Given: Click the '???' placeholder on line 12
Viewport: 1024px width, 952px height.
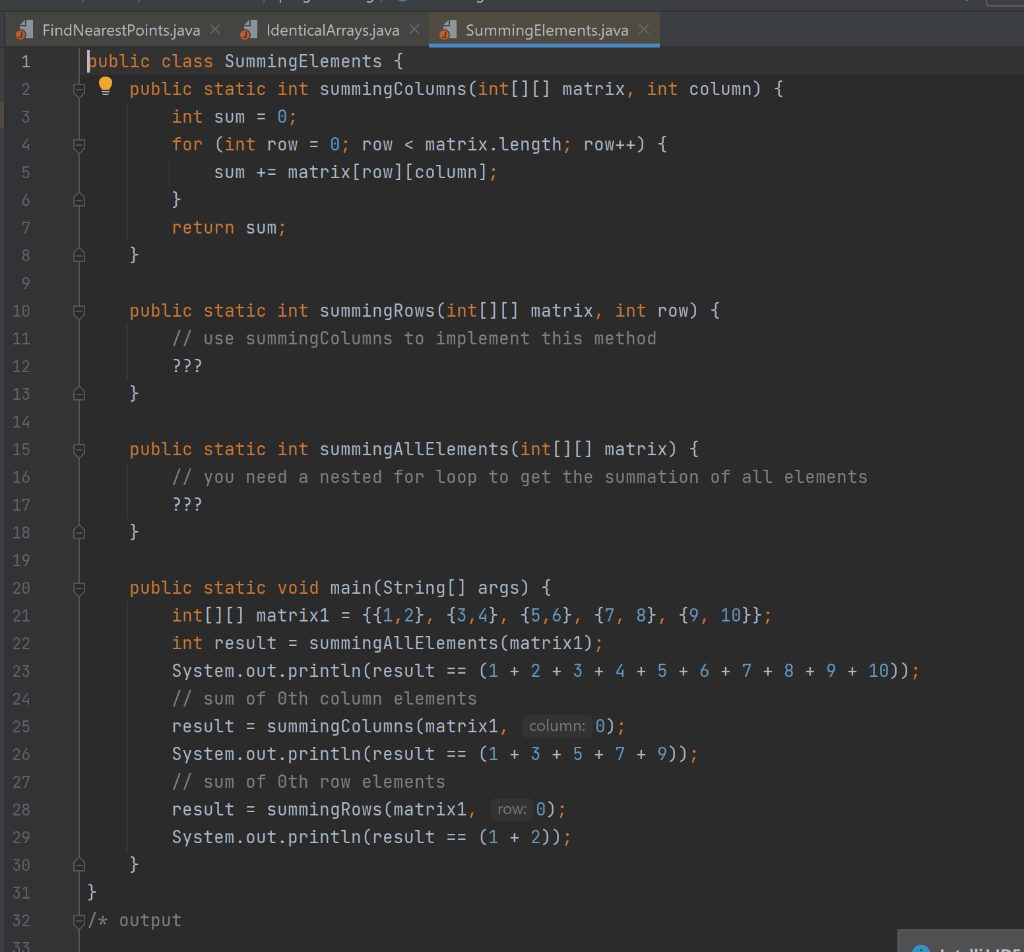Looking at the screenshot, I should [187, 366].
